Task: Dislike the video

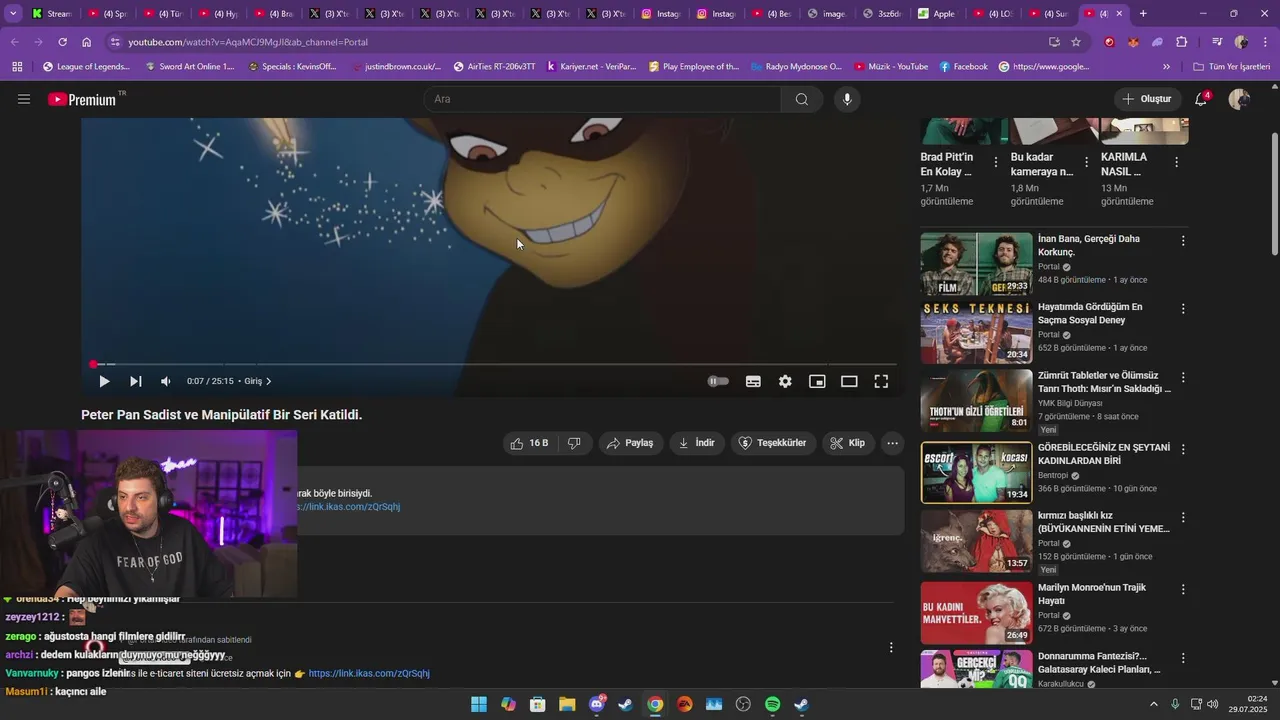Action: [574, 443]
